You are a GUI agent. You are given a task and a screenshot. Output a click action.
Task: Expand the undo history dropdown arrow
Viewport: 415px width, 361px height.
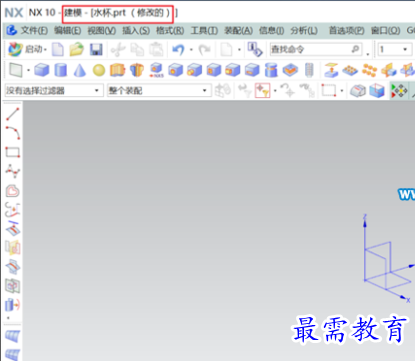pyautogui.click(x=191, y=50)
